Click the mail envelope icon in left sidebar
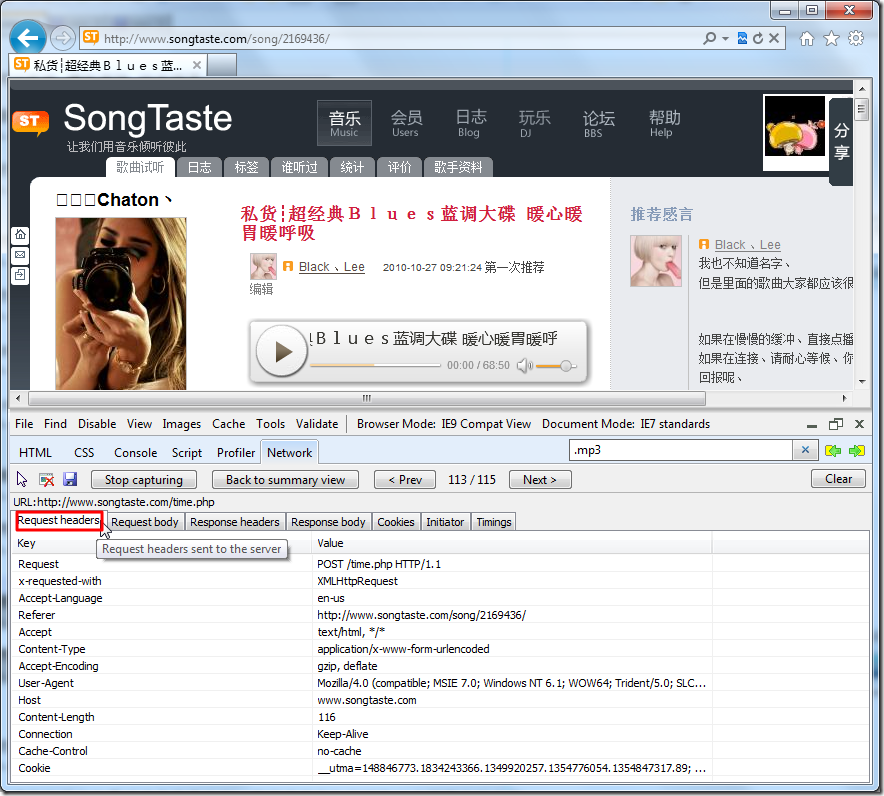884x796 pixels. [20, 255]
